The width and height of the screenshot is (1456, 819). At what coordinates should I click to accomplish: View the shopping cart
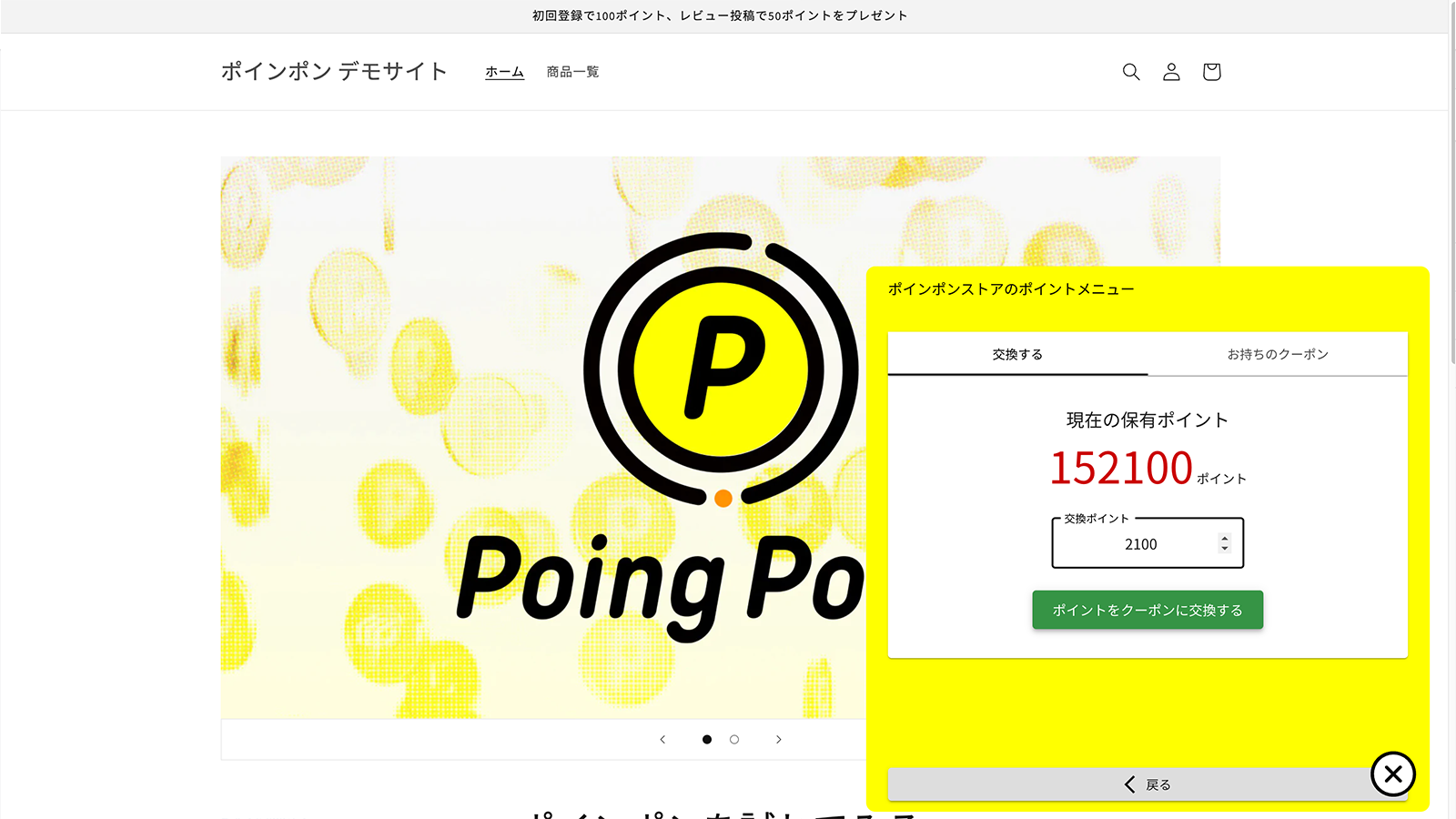1211,71
